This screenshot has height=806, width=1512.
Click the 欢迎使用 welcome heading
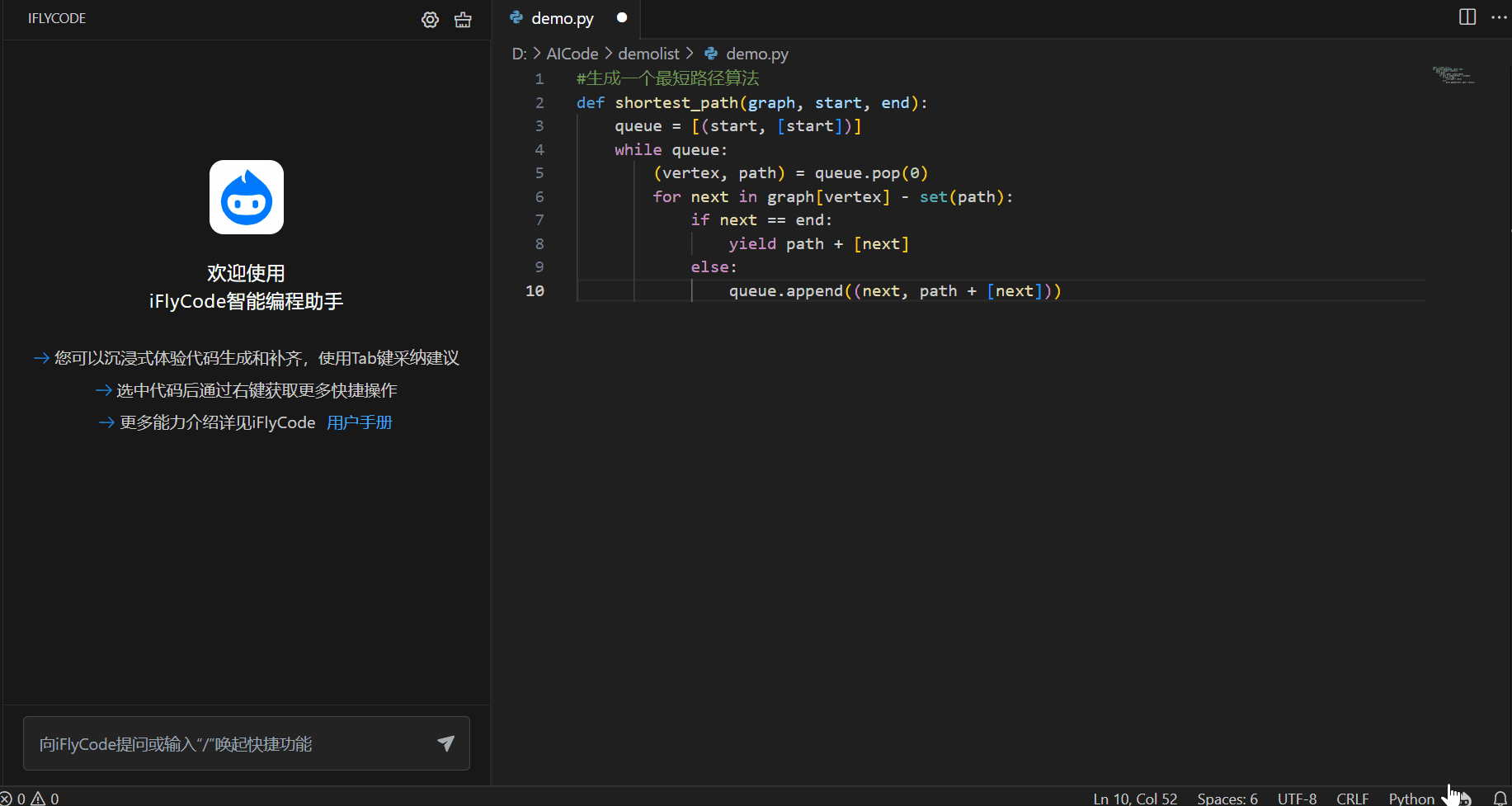coord(246,273)
